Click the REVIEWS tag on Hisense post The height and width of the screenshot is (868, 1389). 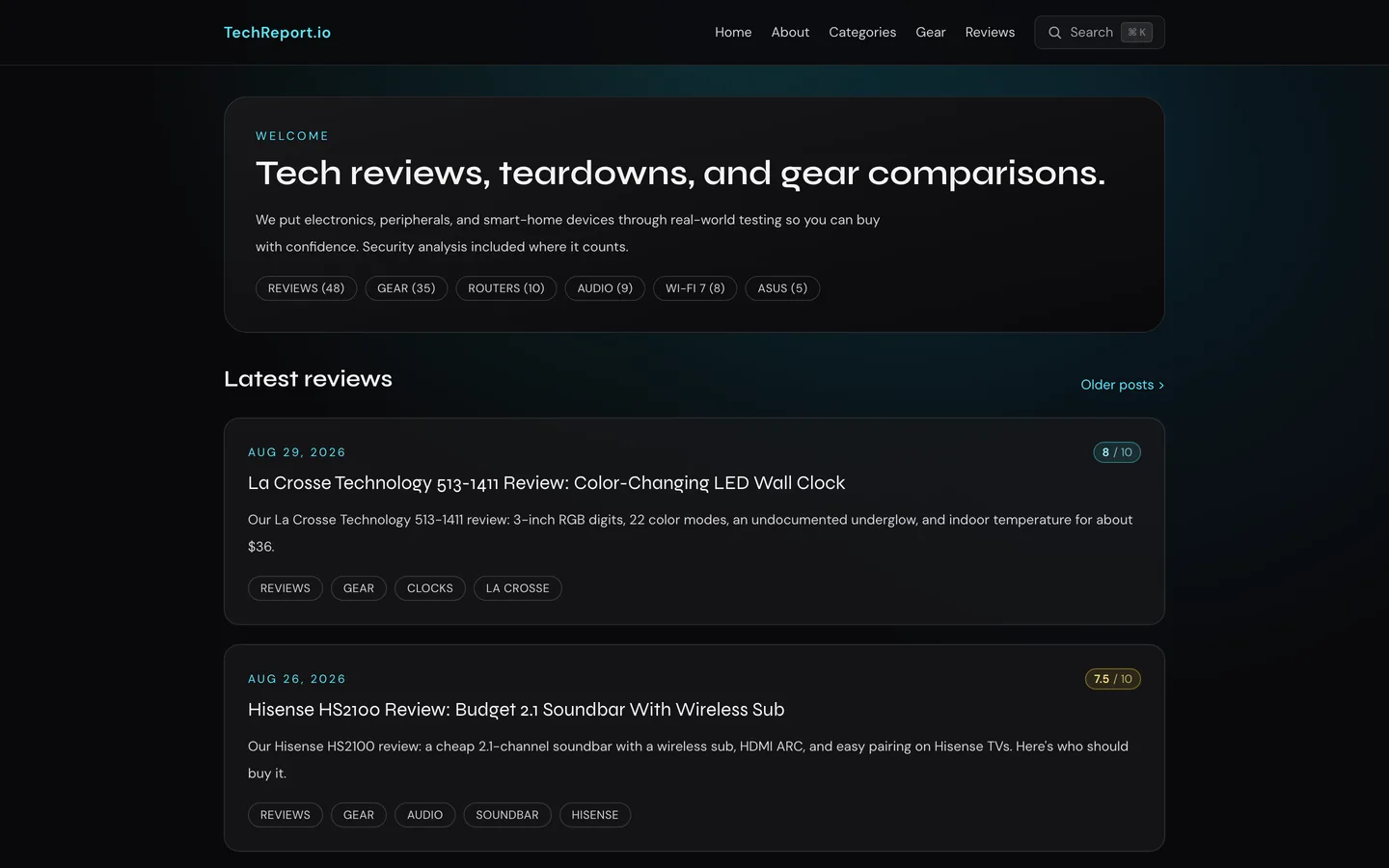click(x=286, y=815)
